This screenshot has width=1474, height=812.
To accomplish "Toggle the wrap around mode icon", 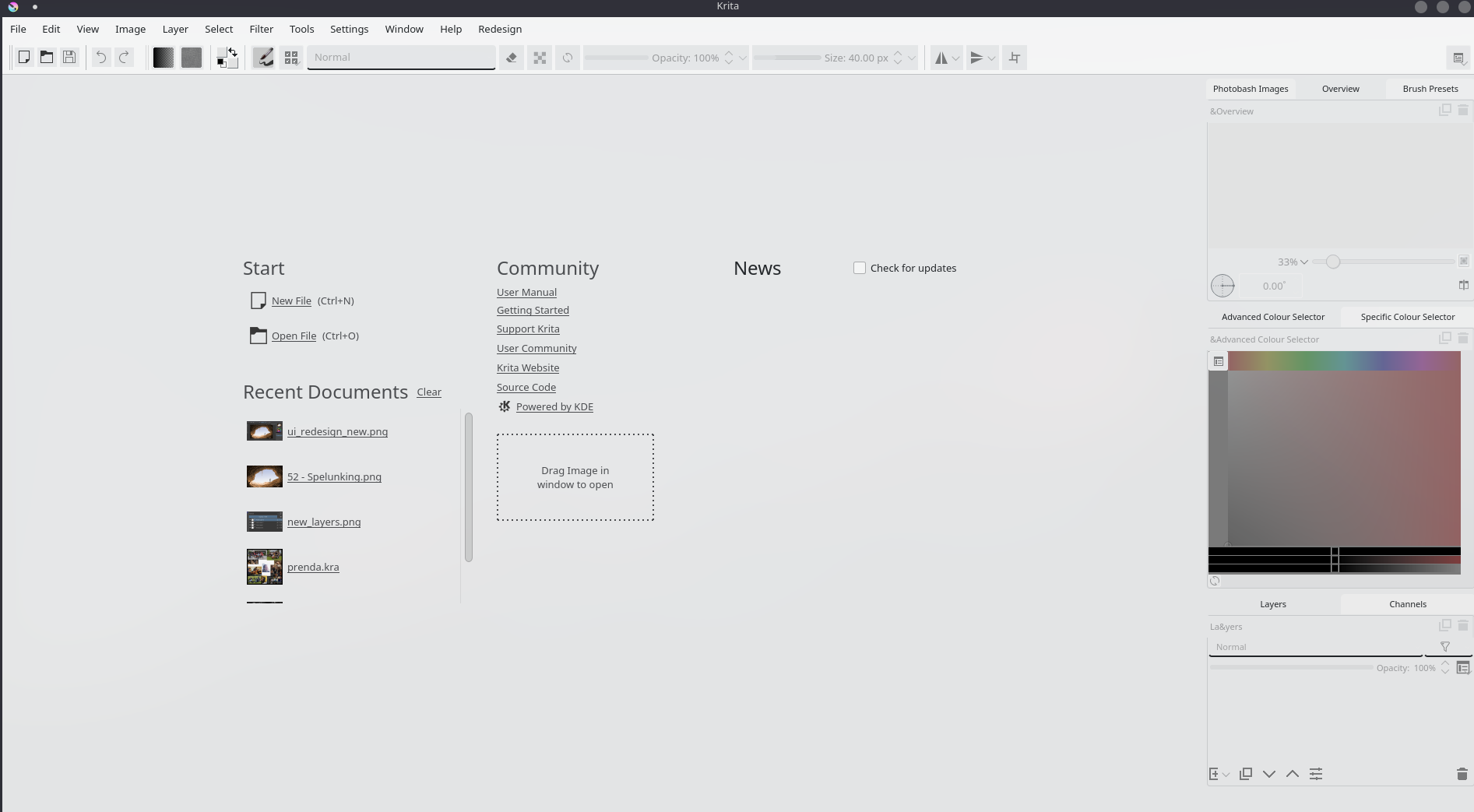I will 1015,58.
